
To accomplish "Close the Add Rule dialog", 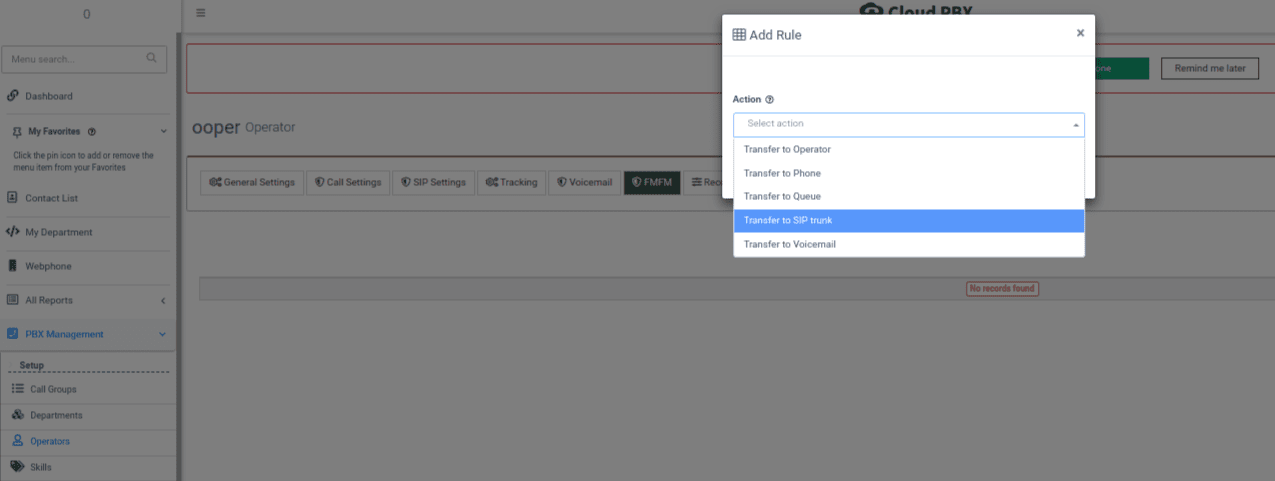I will pos(1080,33).
